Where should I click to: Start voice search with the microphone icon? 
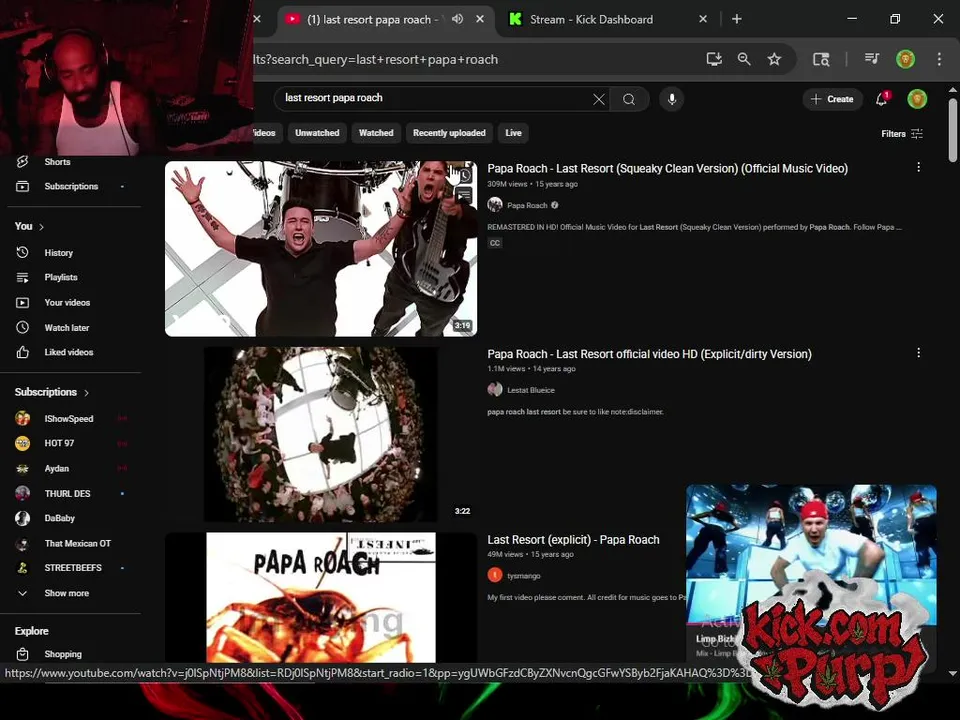(x=672, y=99)
